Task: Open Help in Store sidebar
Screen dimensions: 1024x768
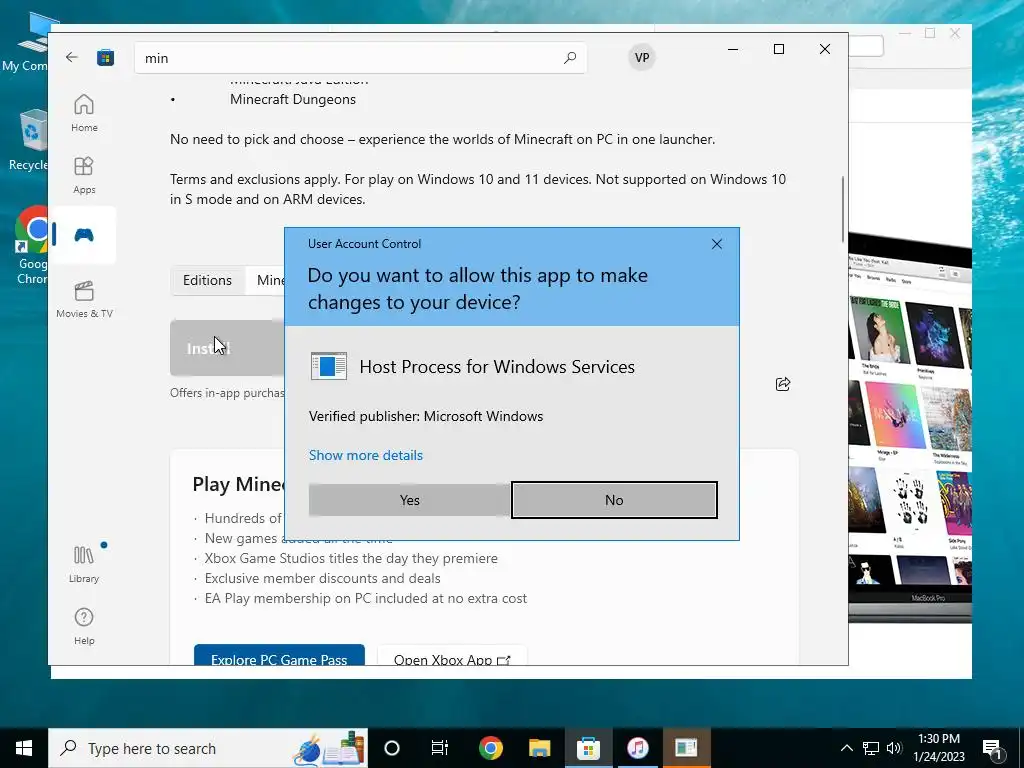Action: point(84,626)
